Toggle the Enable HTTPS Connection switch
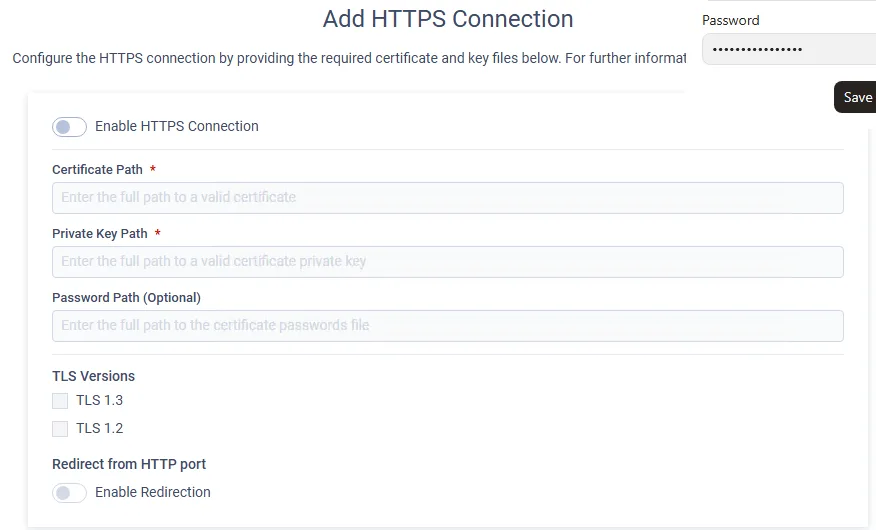 click(x=69, y=127)
